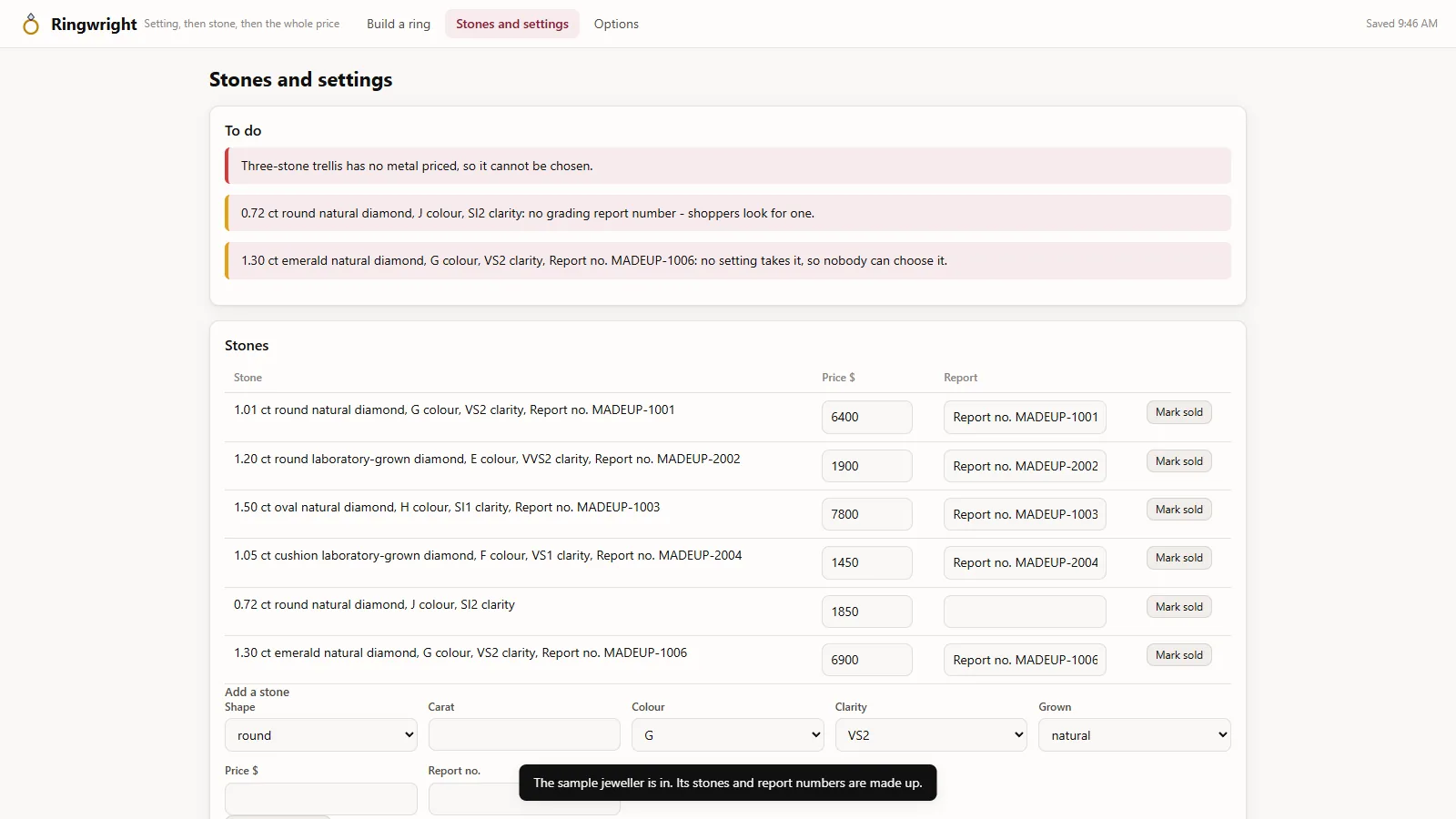
Task: Edit the 6400 price field
Action: tap(866, 417)
